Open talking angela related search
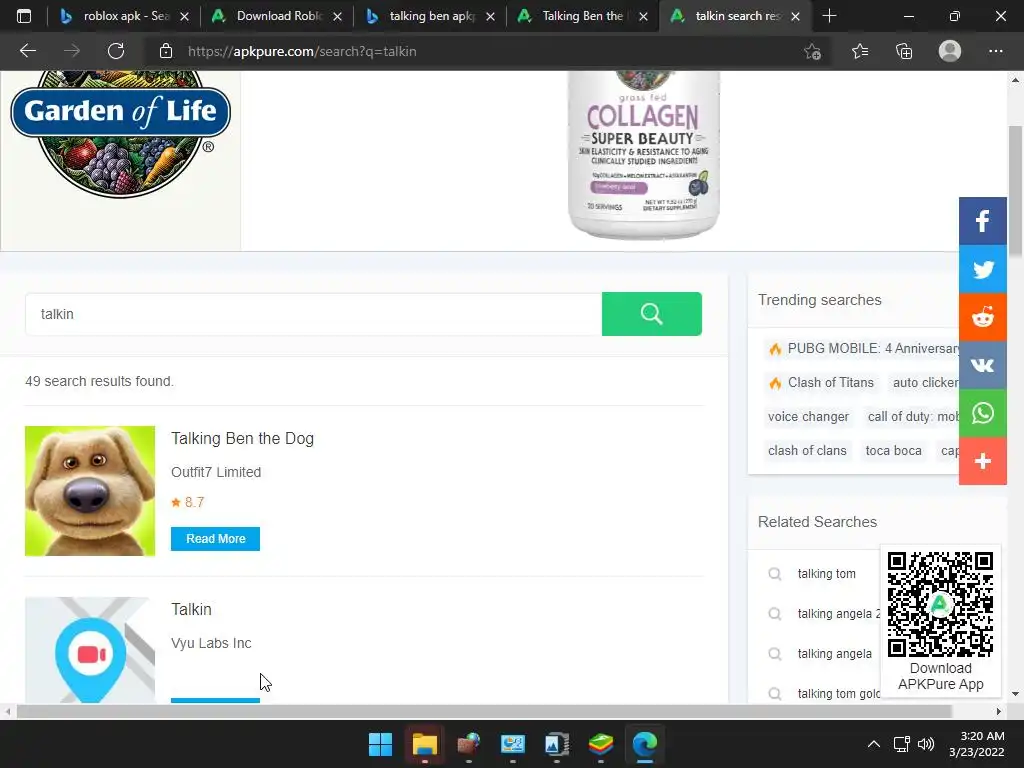This screenshot has height=768, width=1024. pyautogui.click(x=835, y=654)
